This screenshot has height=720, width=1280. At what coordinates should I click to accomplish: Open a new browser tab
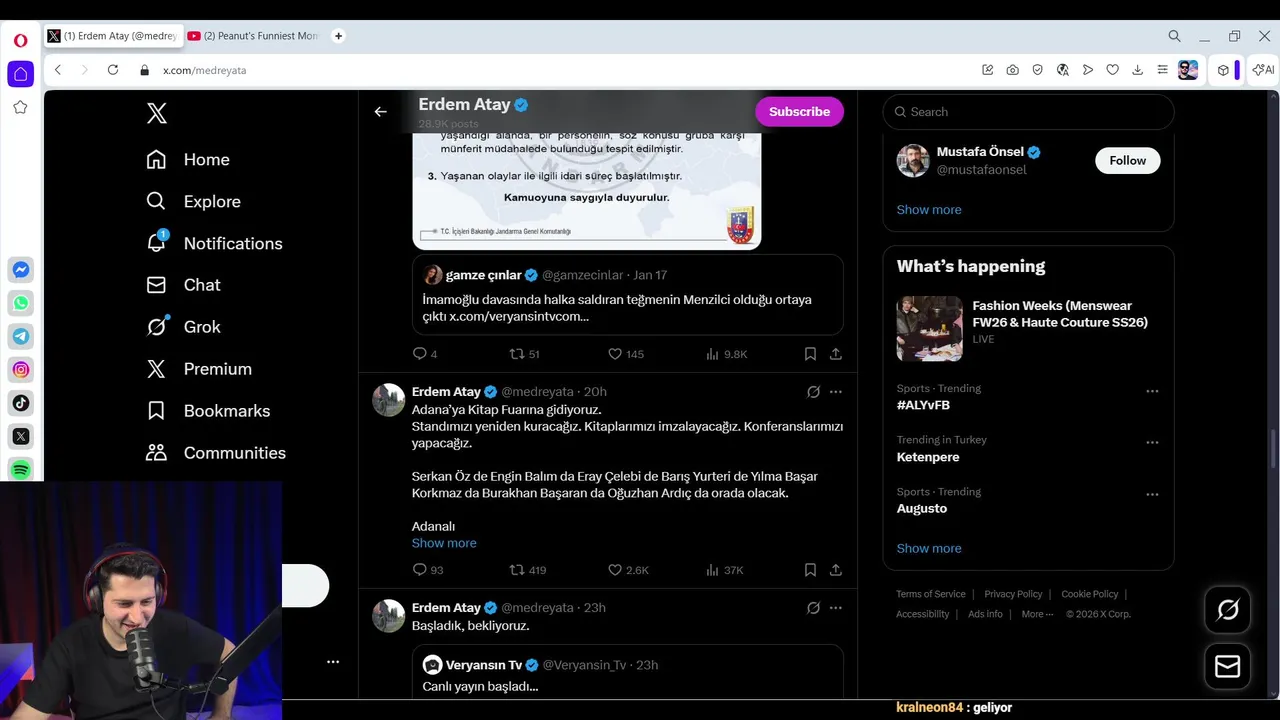click(338, 36)
